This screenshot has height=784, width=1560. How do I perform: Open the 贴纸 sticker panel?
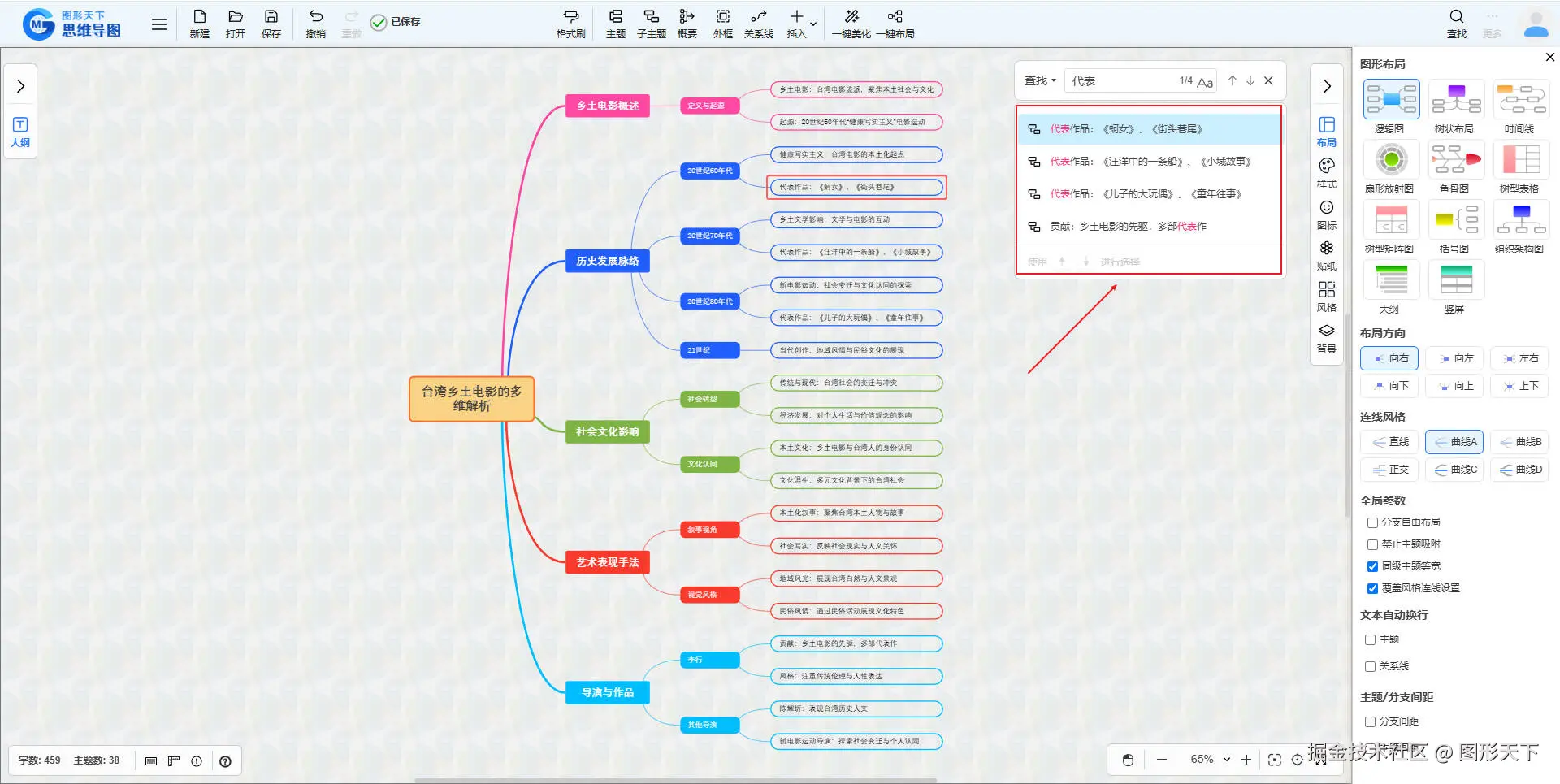coord(1327,255)
